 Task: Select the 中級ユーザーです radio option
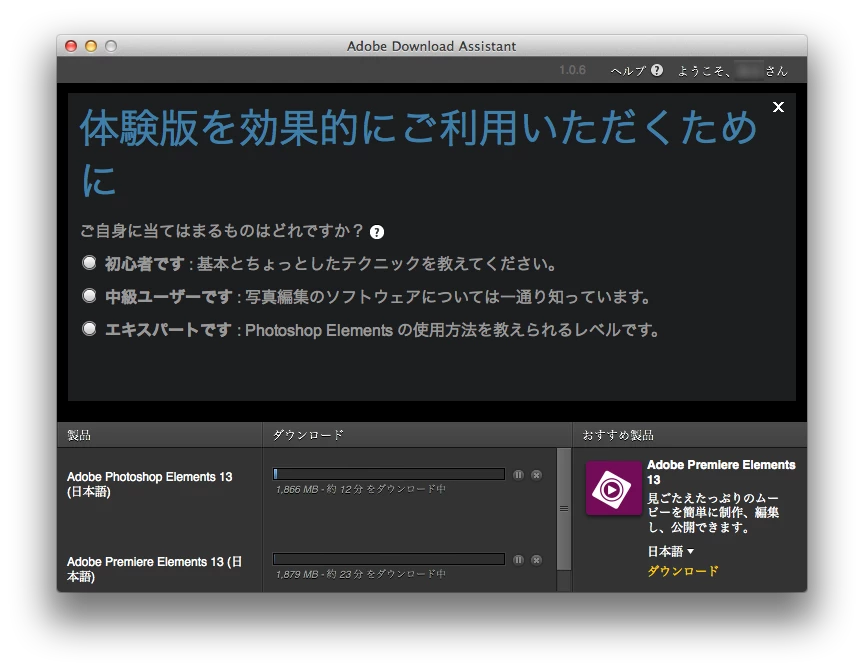pyautogui.click(x=89, y=296)
